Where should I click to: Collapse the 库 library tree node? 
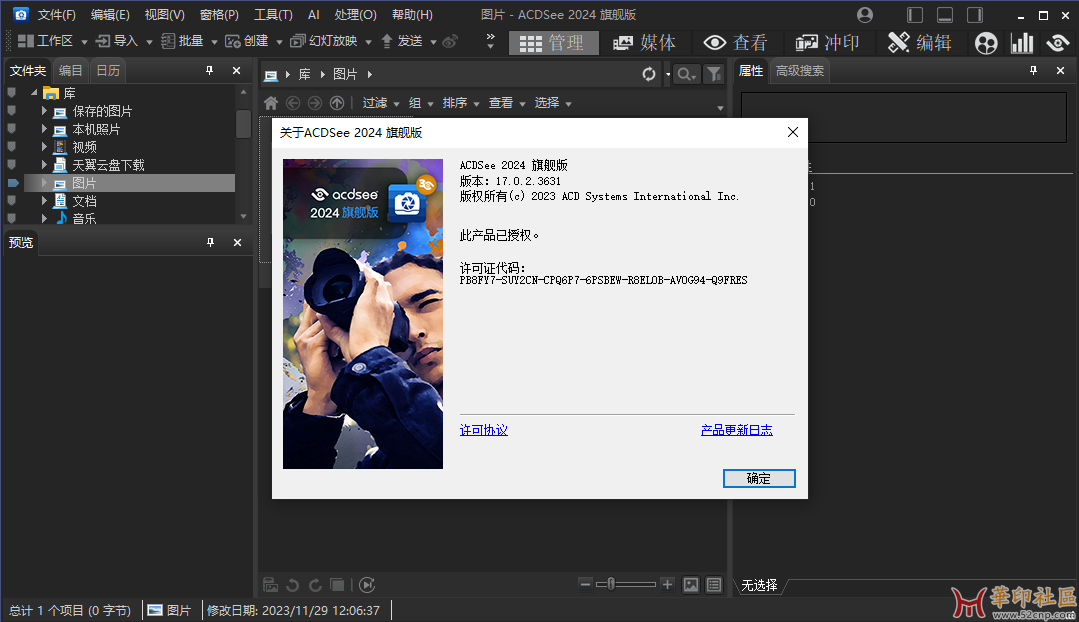(x=34, y=92)
